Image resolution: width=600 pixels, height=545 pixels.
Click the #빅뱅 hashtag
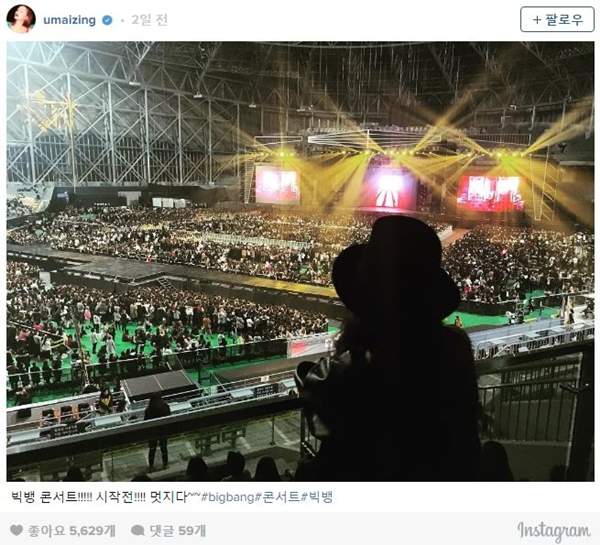(x=317, y=497)
